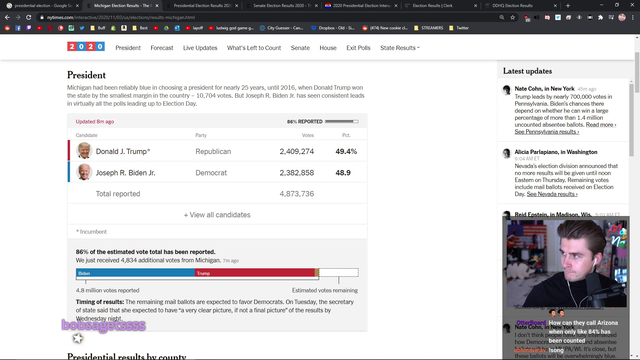The height and width of the screenshot is (360, 640).
Task: Click the browser forward arrow
Action: (18, 18)
